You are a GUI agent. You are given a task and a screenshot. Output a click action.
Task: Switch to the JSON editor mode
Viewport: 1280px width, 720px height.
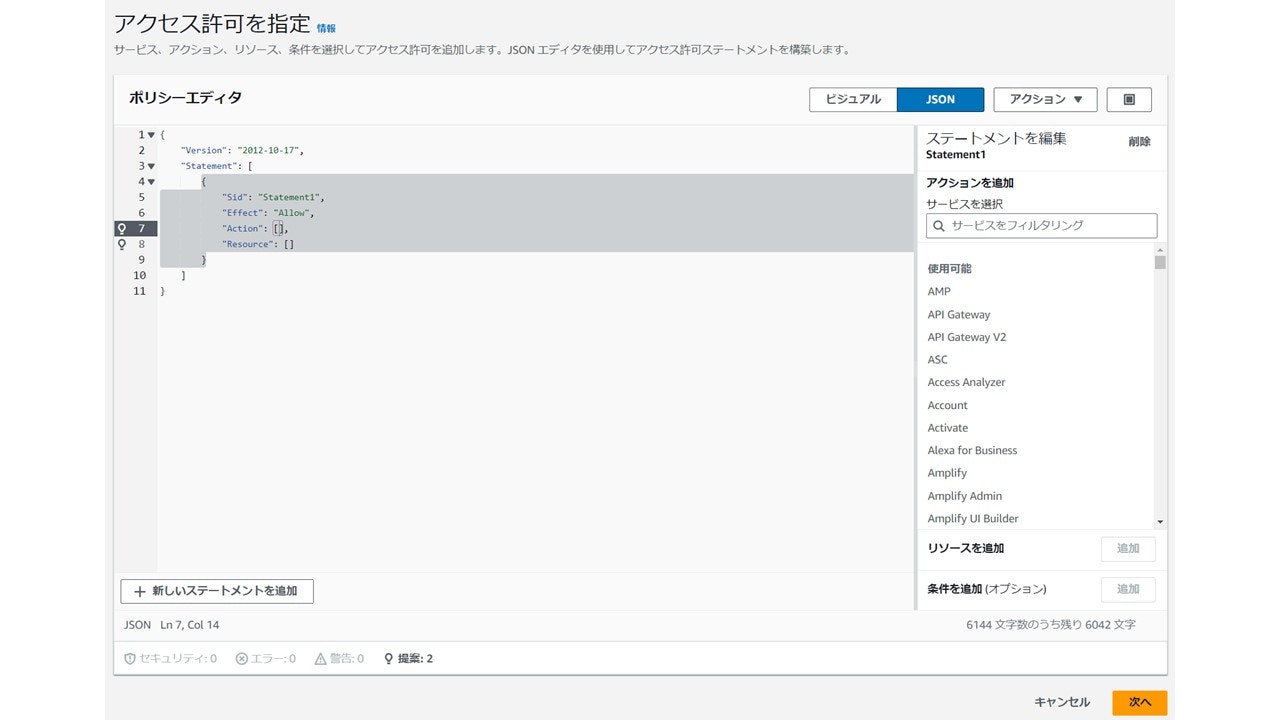coord(940,100)
